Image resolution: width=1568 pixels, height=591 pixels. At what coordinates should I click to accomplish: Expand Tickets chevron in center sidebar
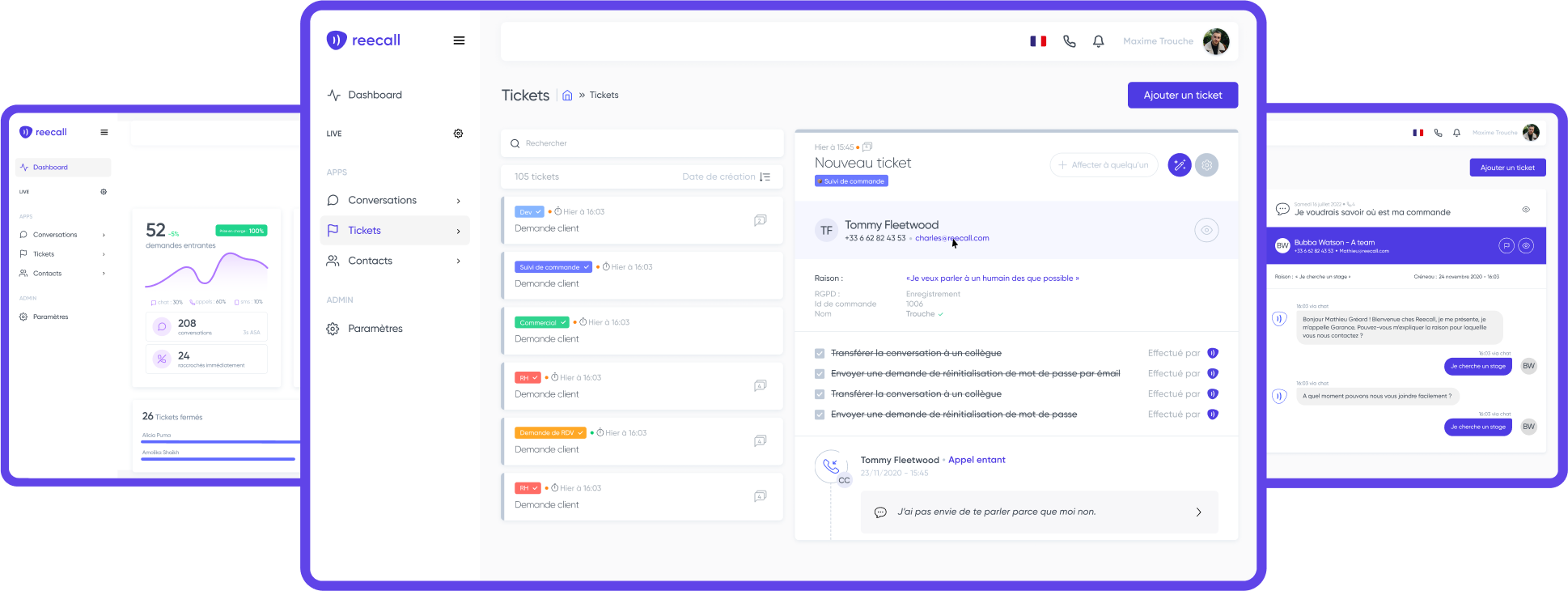point(459,232)
